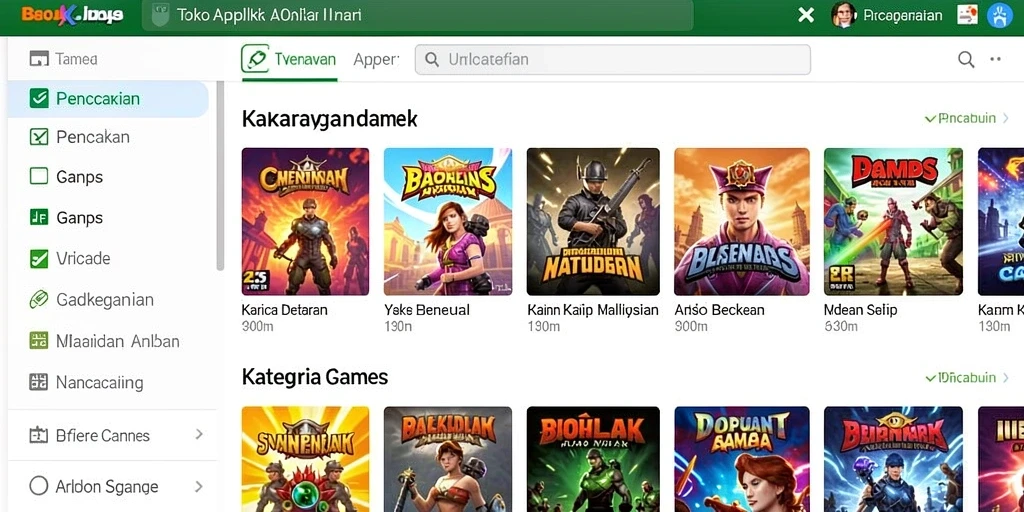
Task: Open the Baekidlak thumbnail
Action: pyautogui.click(x=448, y=459)
